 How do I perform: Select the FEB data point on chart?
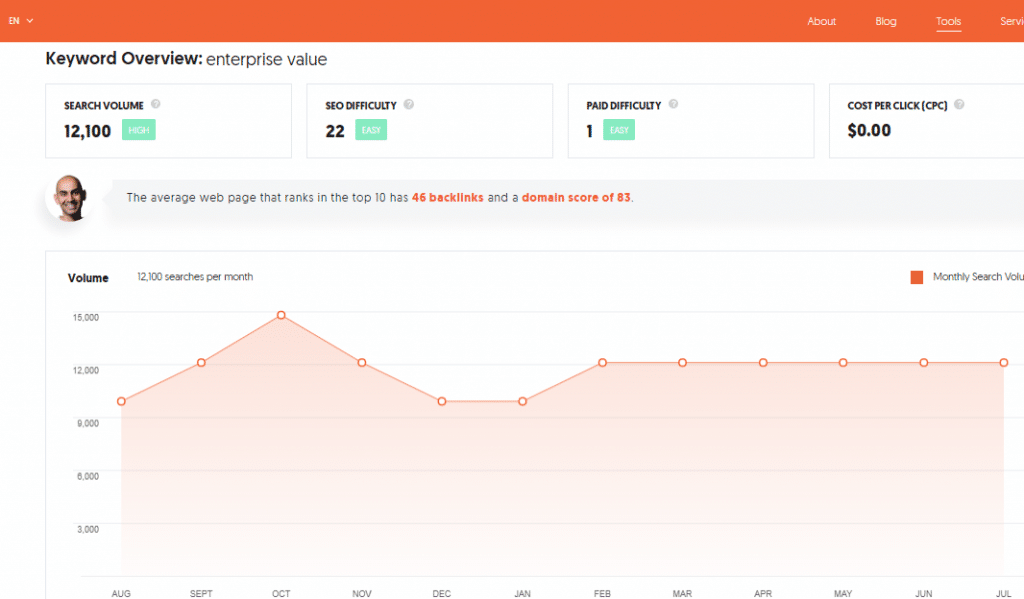click(x=602, y=362)
